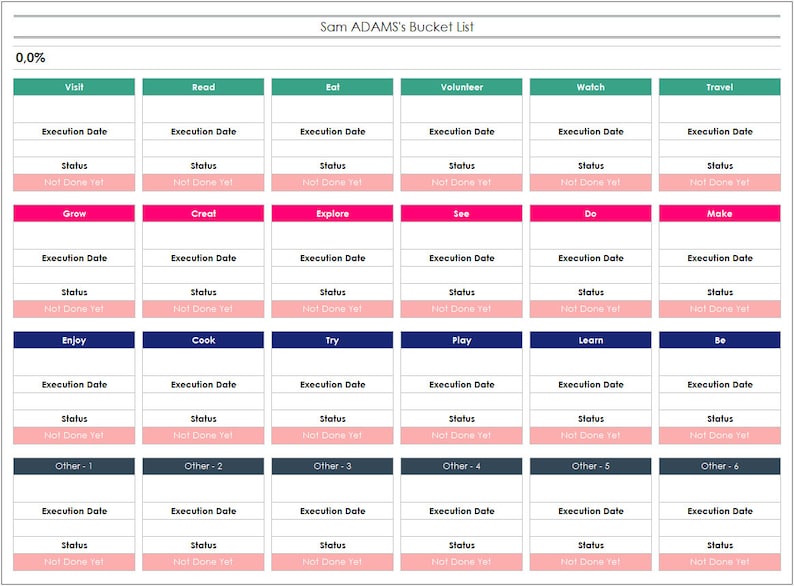Select the Play category header
The height and width of the screenshot is (586, 794).
(x=461, y=340)
